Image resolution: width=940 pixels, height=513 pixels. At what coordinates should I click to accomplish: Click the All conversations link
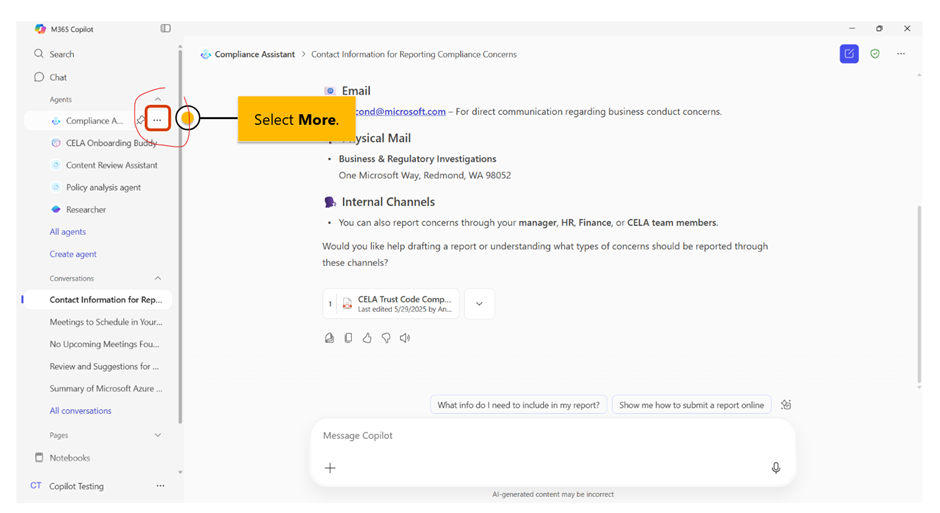click(x=80, y=411)
